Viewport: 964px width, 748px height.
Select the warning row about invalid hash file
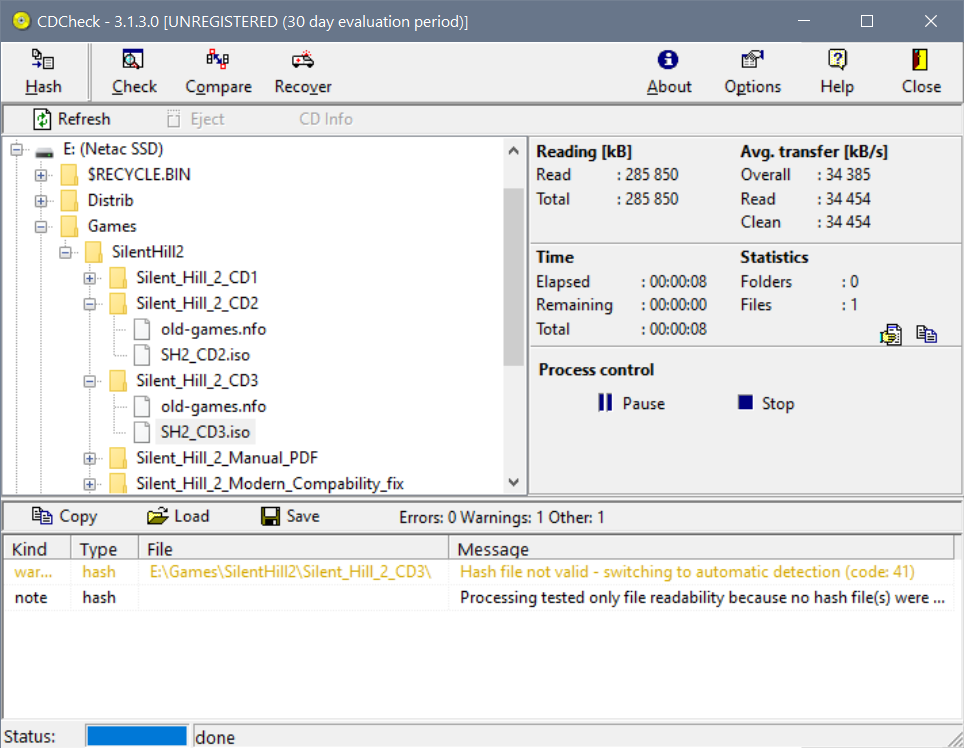click(480, 572)
